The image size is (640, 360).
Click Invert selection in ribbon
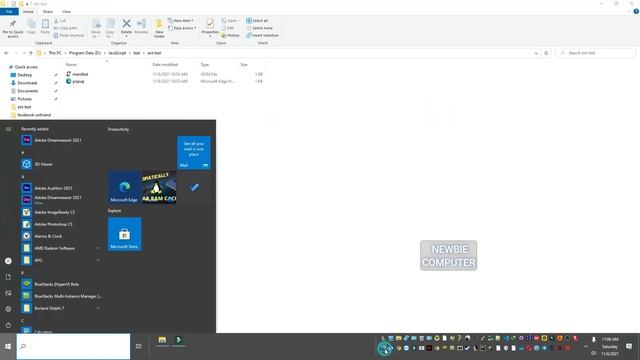pyautogui.click(x=262, y=36)
